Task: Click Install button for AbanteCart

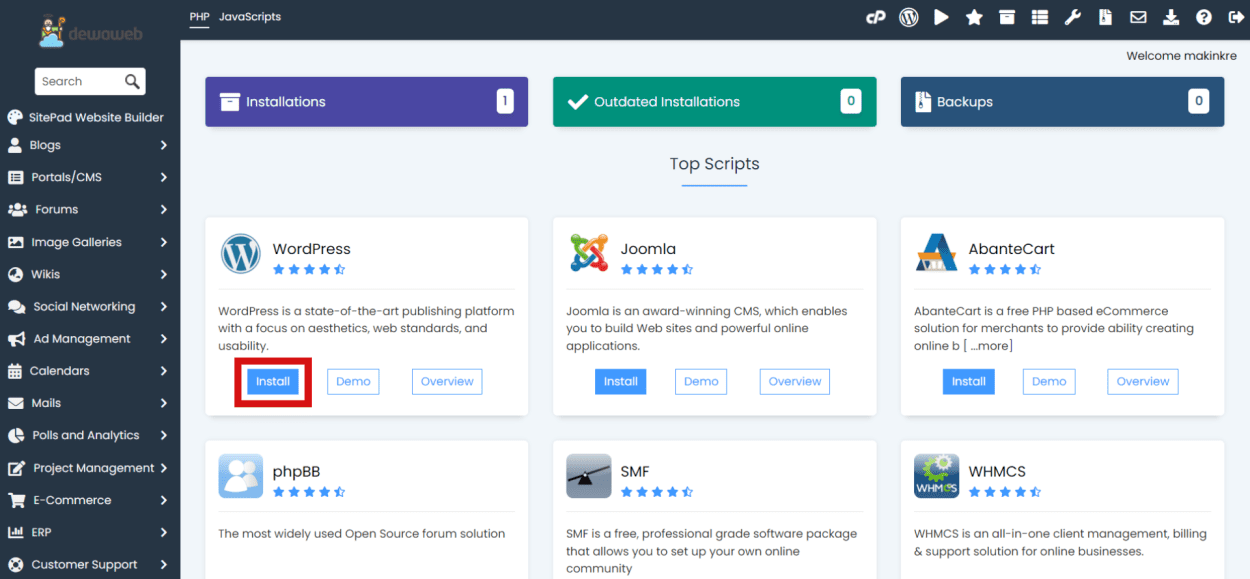Action: point(969,381)
